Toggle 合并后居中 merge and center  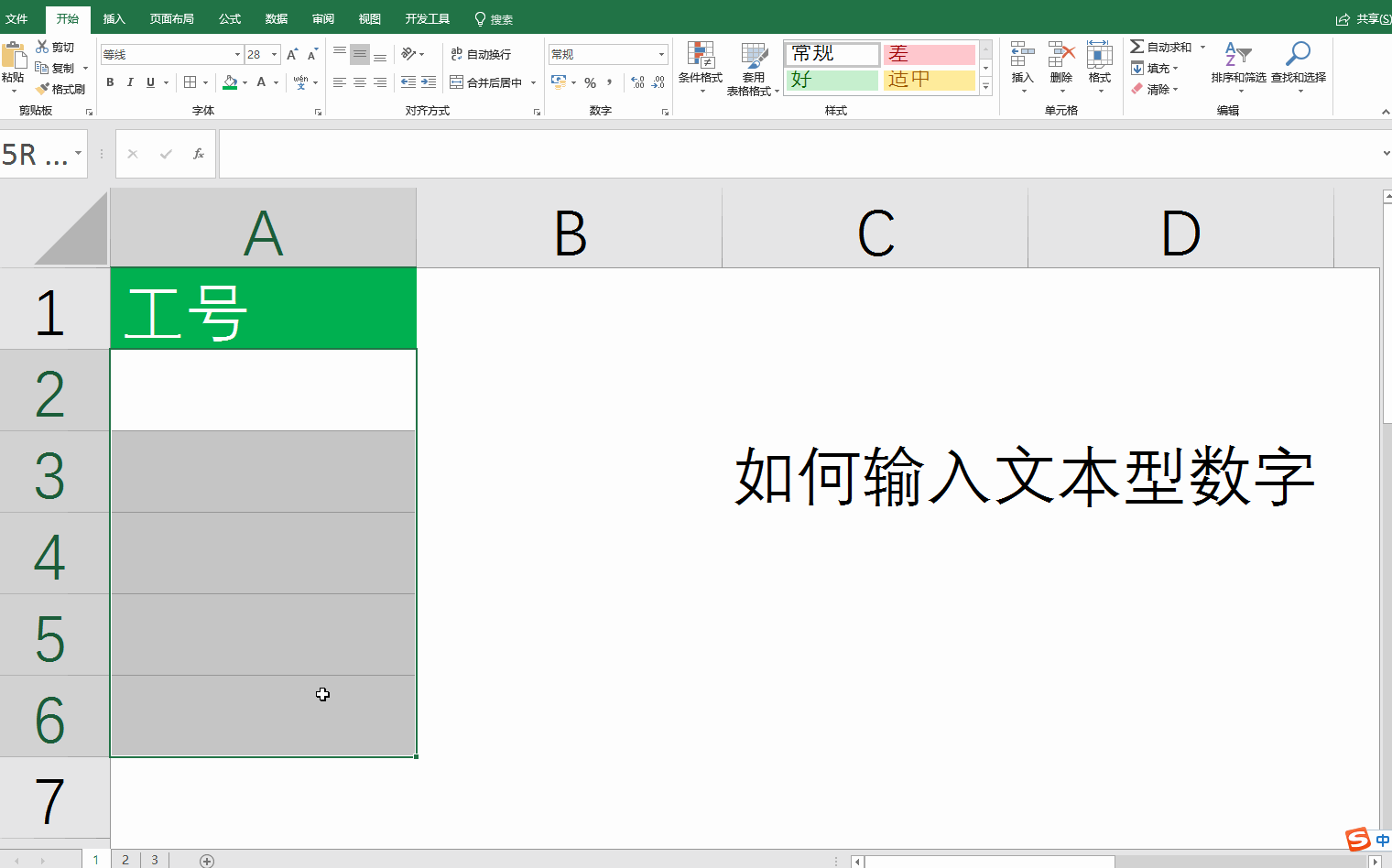coord(486,82)
